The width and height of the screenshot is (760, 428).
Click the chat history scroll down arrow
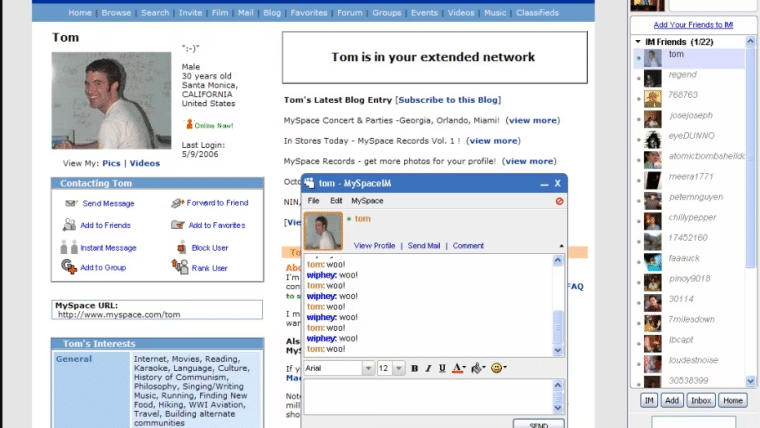pyautogui.click(x=557, y=350)
